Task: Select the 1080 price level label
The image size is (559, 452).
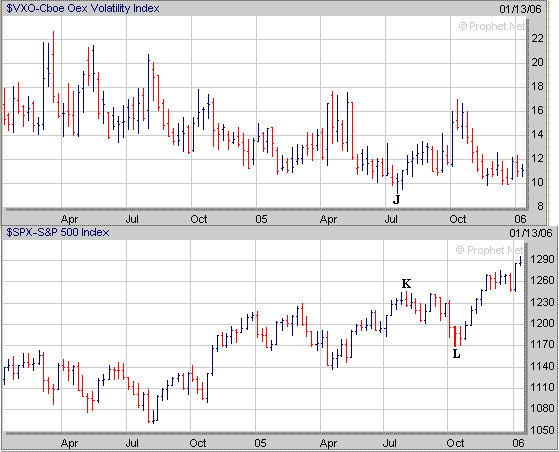Action: pyautogui.click(x=542, y=409)
